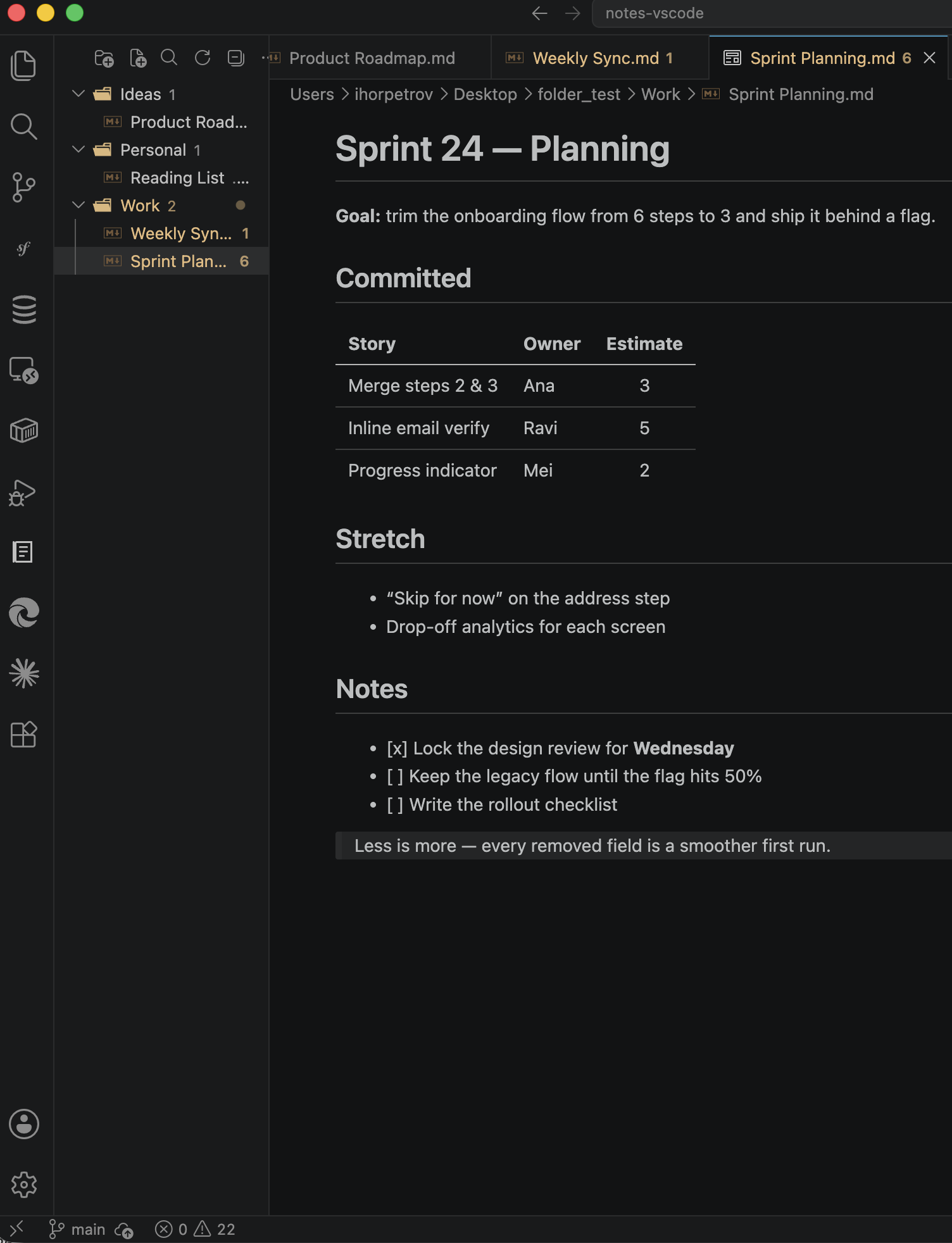Click the Refresh explorer icon
This screenshot has height=1243, width=952.
pyautogui.click(x=203, y=58)
